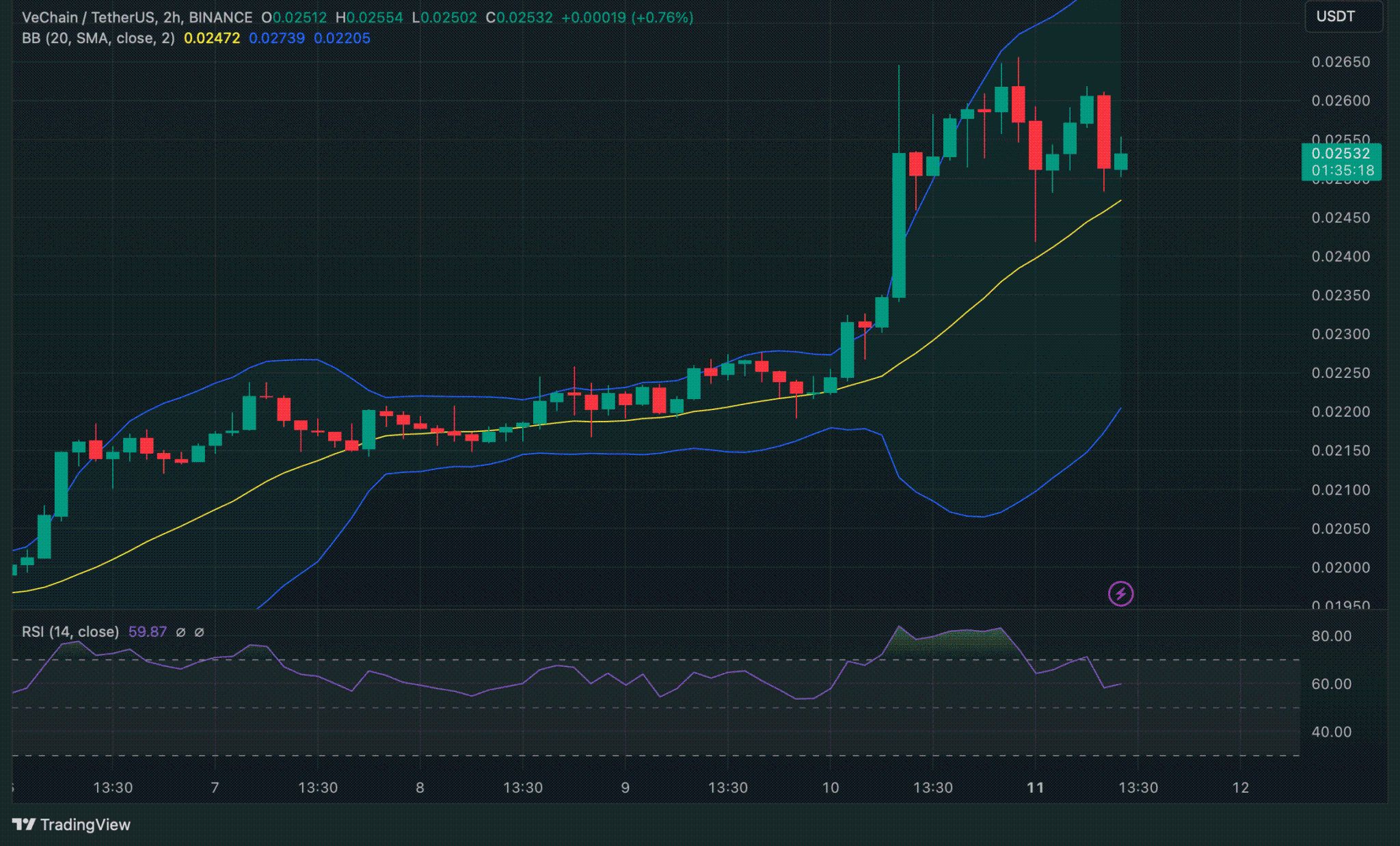Click the RSI 60.00 axis label
The image size is (1400, 846).
1331,684
